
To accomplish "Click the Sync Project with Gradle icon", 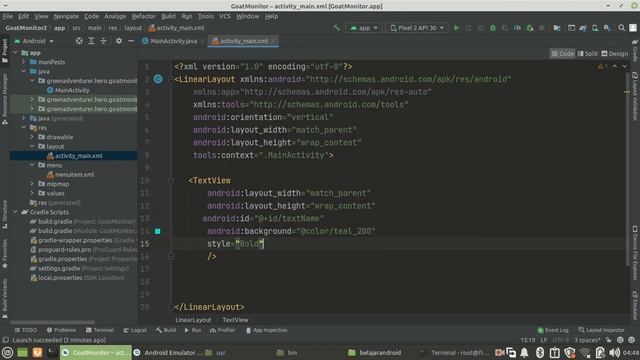I will pyautogui.click(x=583, y=28).
